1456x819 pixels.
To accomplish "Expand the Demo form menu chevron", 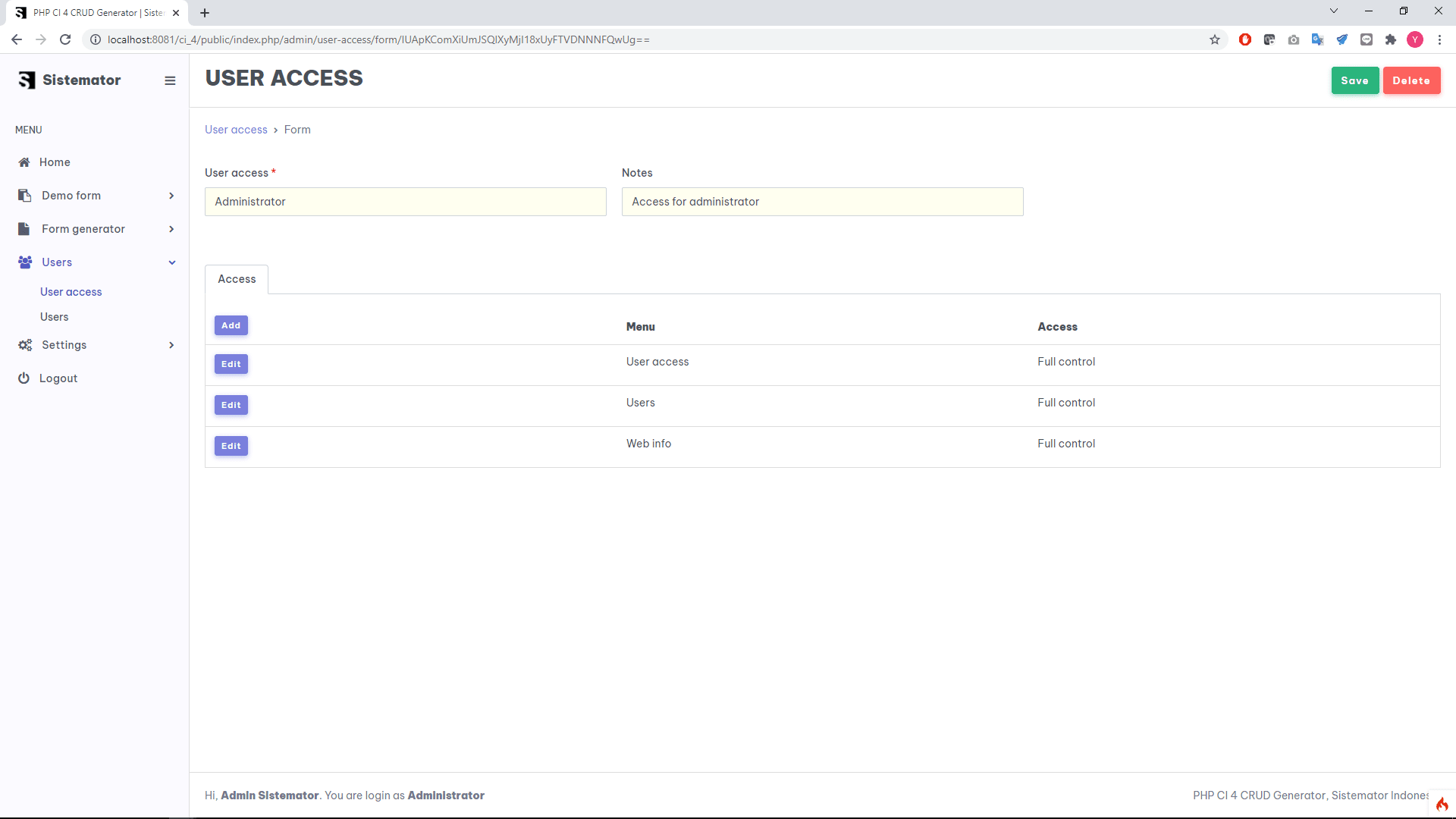I will (x=171, y=196).
